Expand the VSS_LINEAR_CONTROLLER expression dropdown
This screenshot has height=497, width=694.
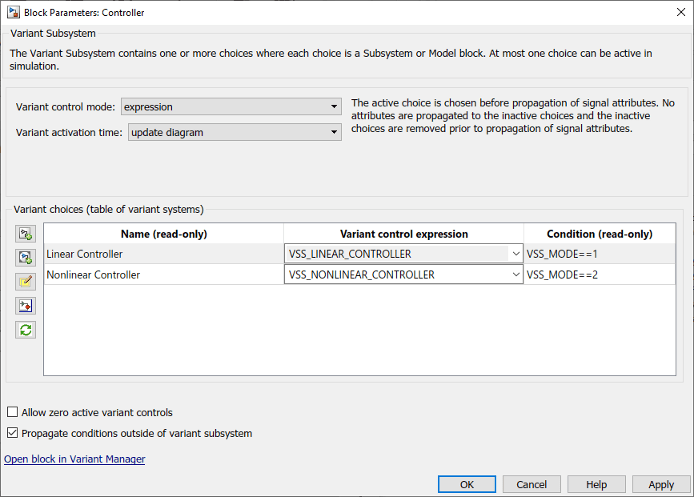(515, 254)
